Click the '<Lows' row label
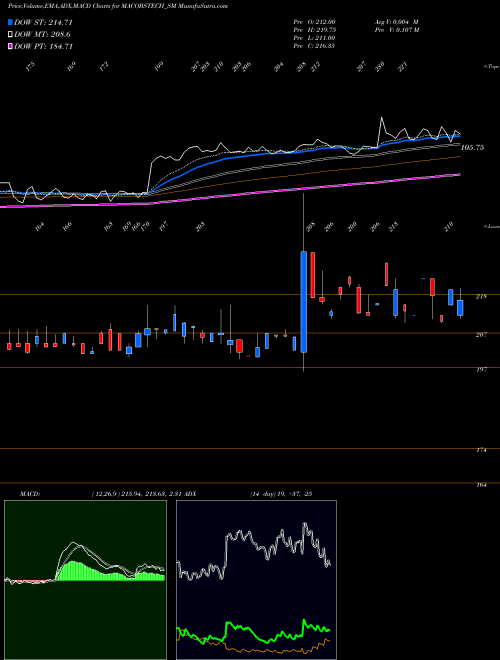The width and height of the screenshot is (500, 660). pyautogui.click(x=492, y=226)
